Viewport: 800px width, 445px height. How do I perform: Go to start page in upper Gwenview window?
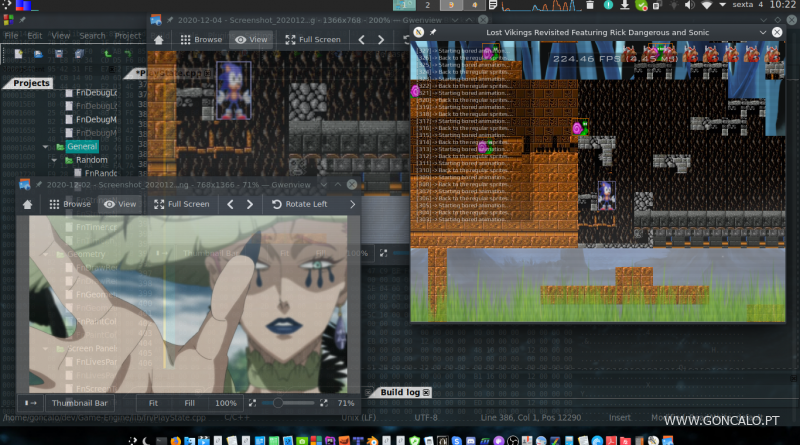click(159, 39)
